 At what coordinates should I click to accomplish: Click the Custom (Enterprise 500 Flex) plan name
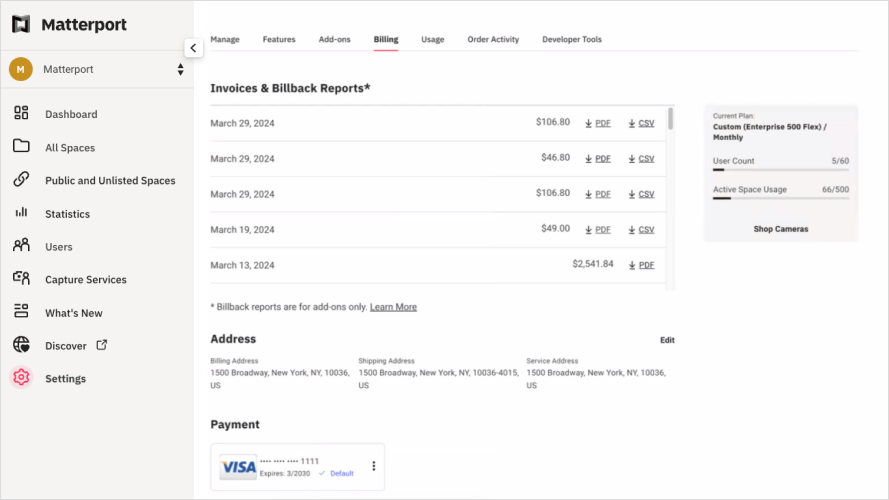(769, 132)
